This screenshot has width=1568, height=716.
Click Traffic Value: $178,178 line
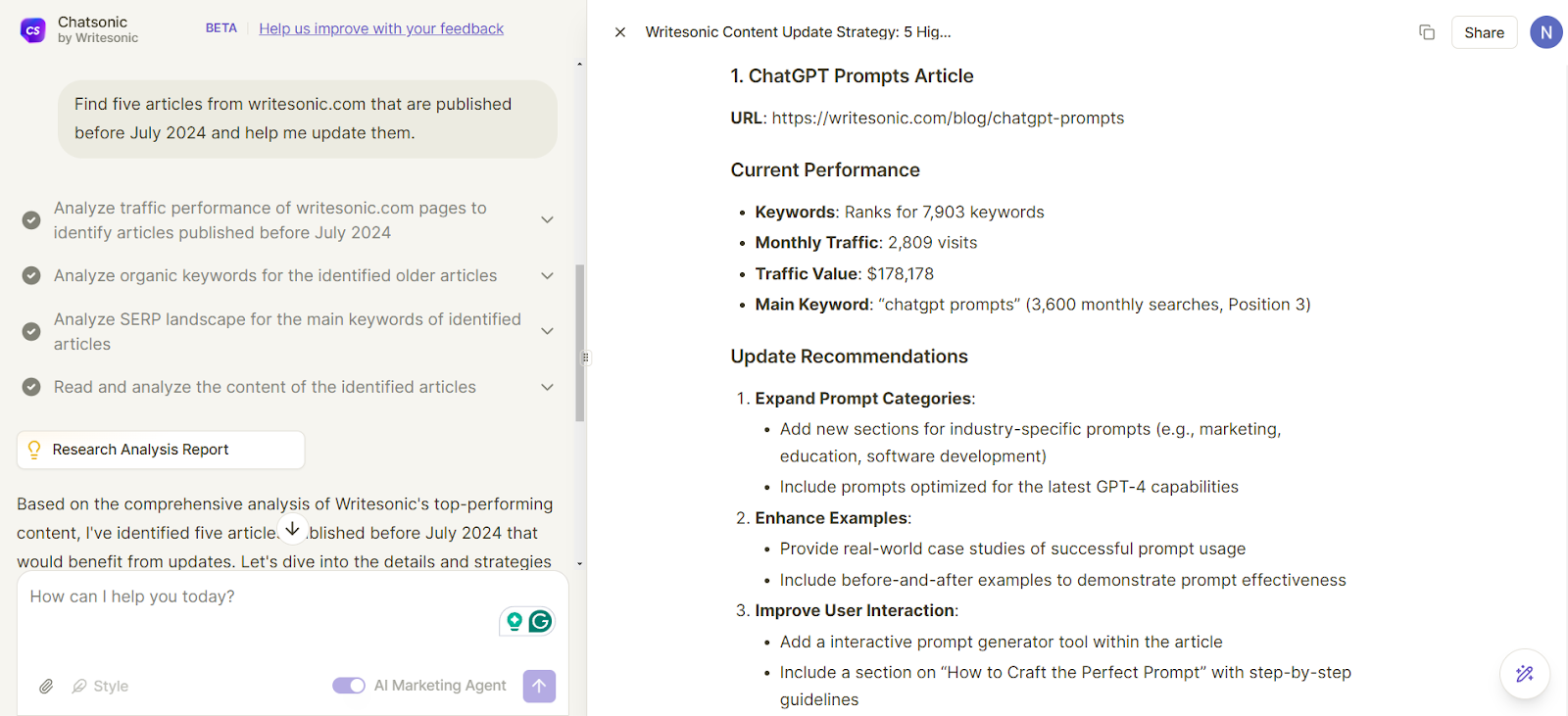[x=844, y=274]
